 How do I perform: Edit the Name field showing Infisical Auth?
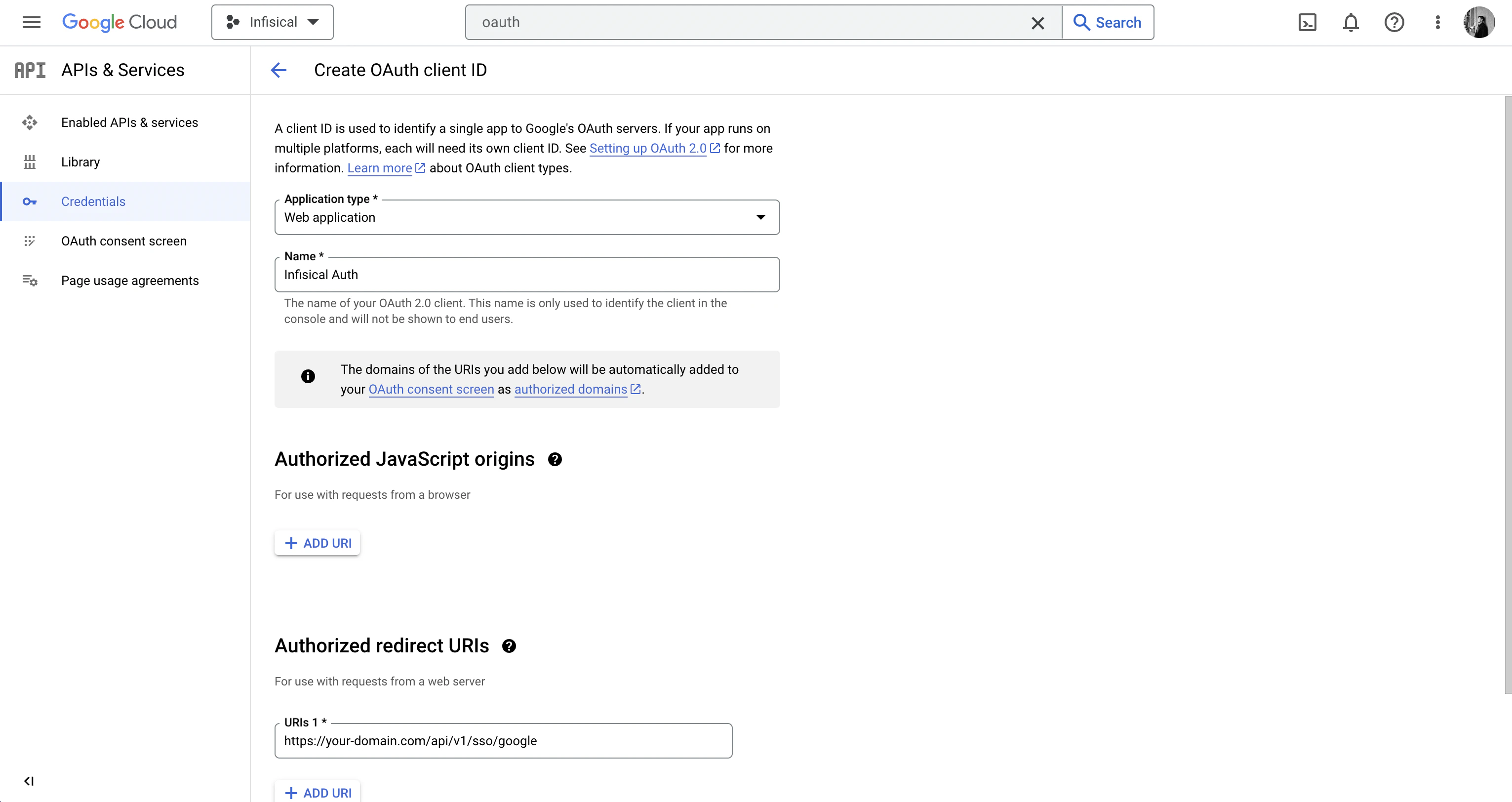526,274
